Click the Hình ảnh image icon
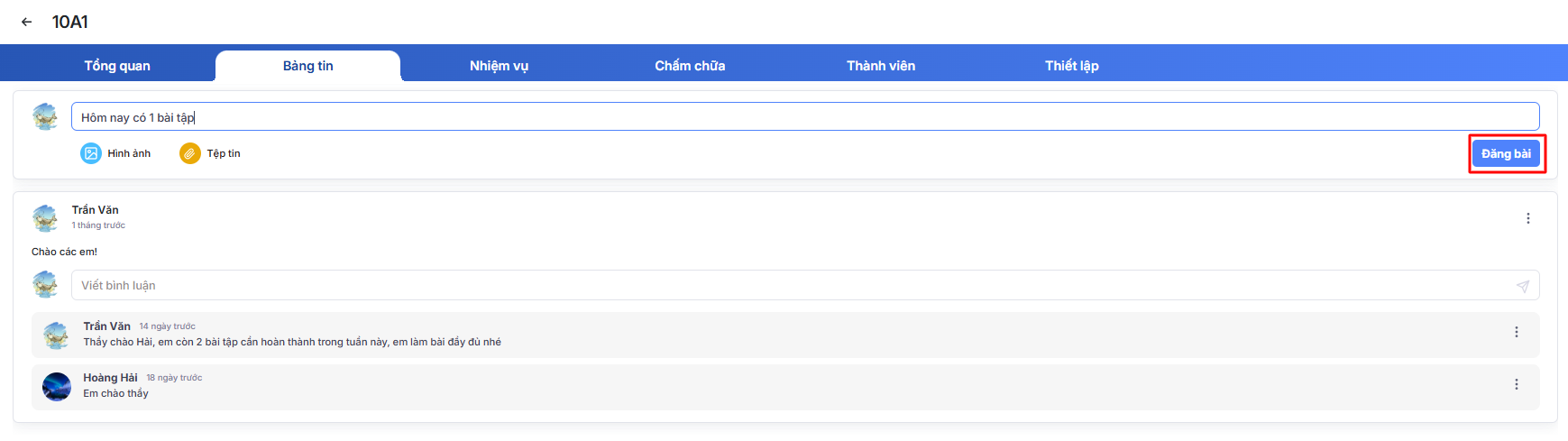The height and width of the screenshot is (441, 1568). point(91,153)
